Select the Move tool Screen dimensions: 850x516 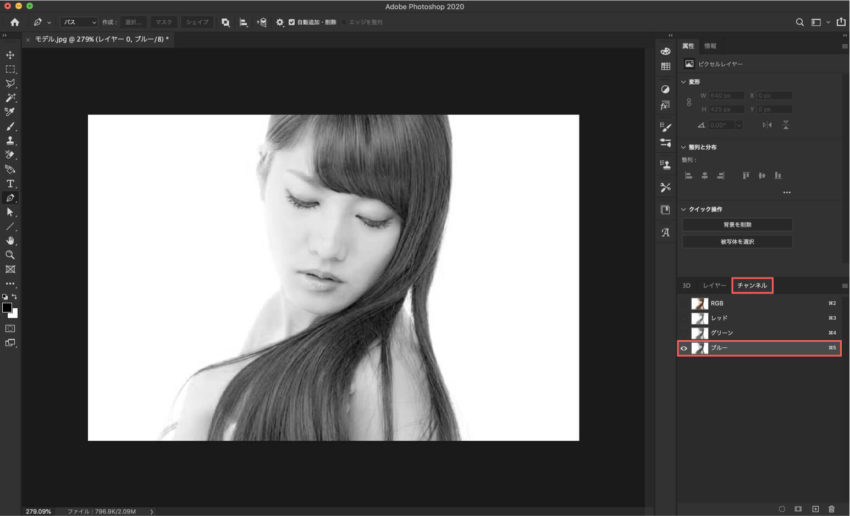(x=10, y=55)
